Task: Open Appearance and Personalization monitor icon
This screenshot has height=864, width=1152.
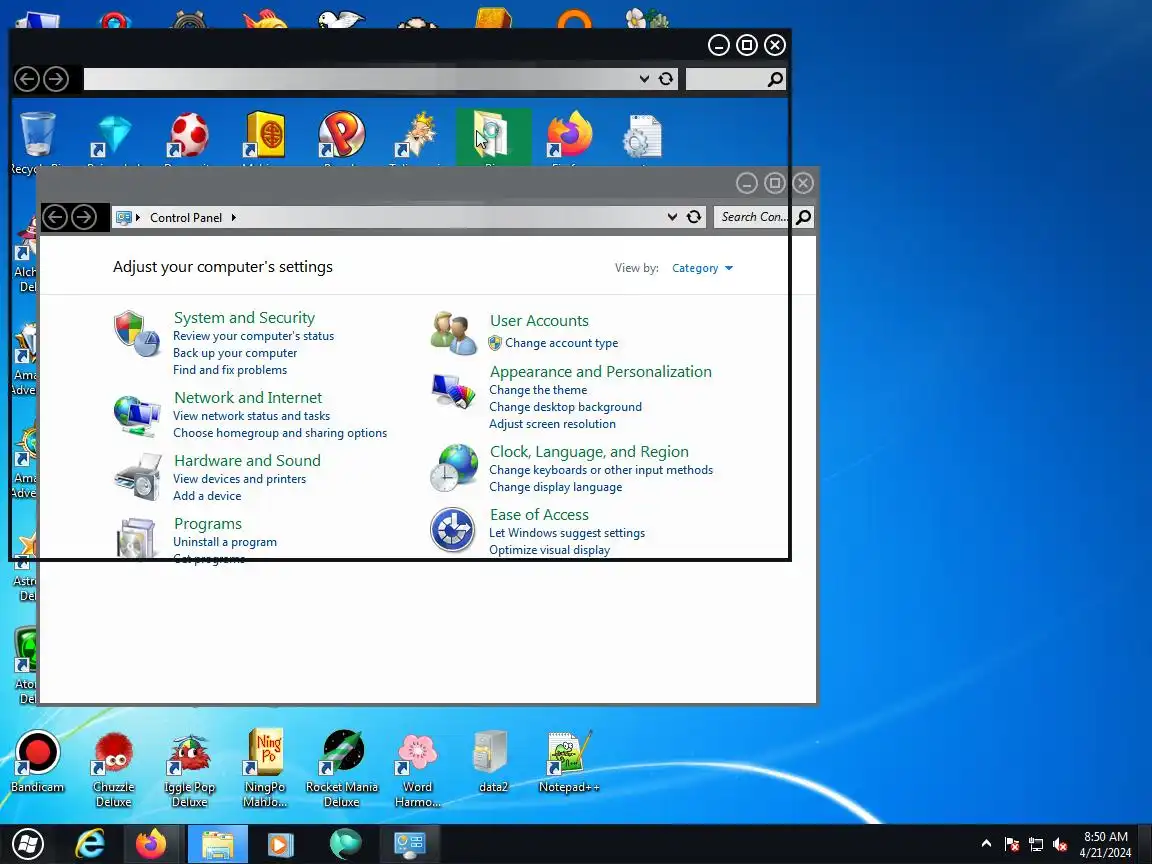Action: (453, 391)
